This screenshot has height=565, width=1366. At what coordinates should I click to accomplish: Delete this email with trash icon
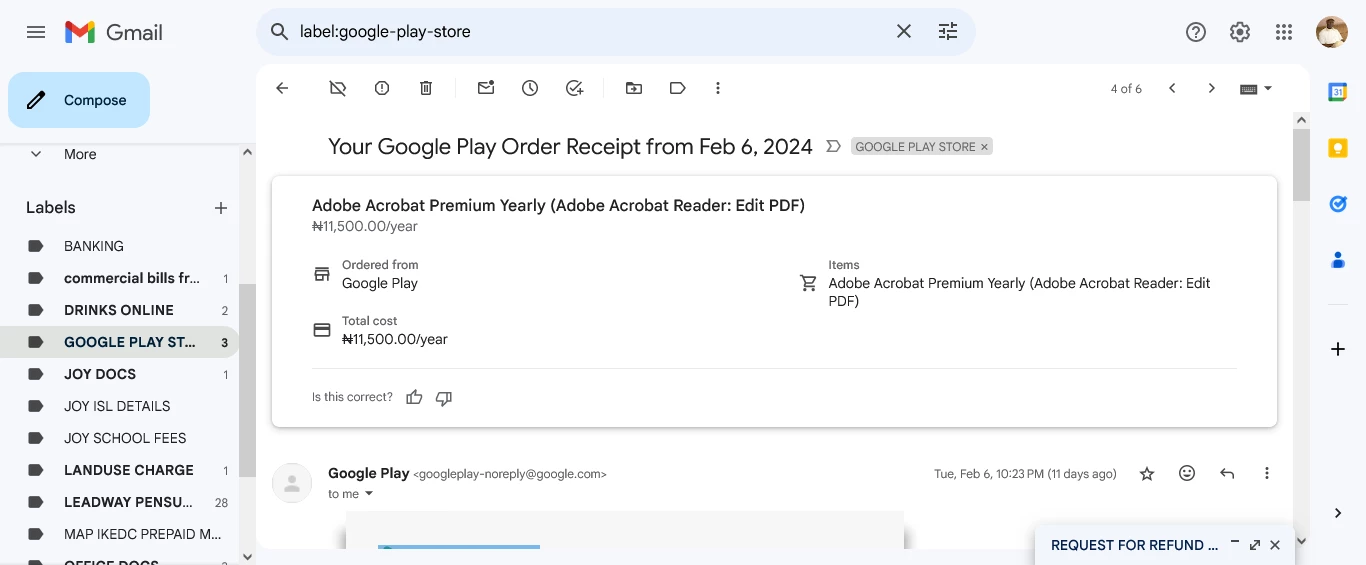click(426, 88)
